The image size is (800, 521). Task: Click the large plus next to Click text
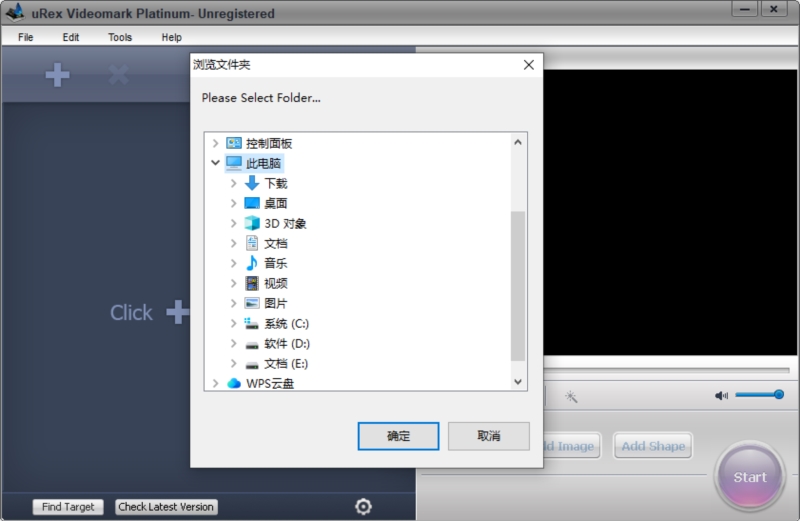pyautogui.click(x=178, y=312)
